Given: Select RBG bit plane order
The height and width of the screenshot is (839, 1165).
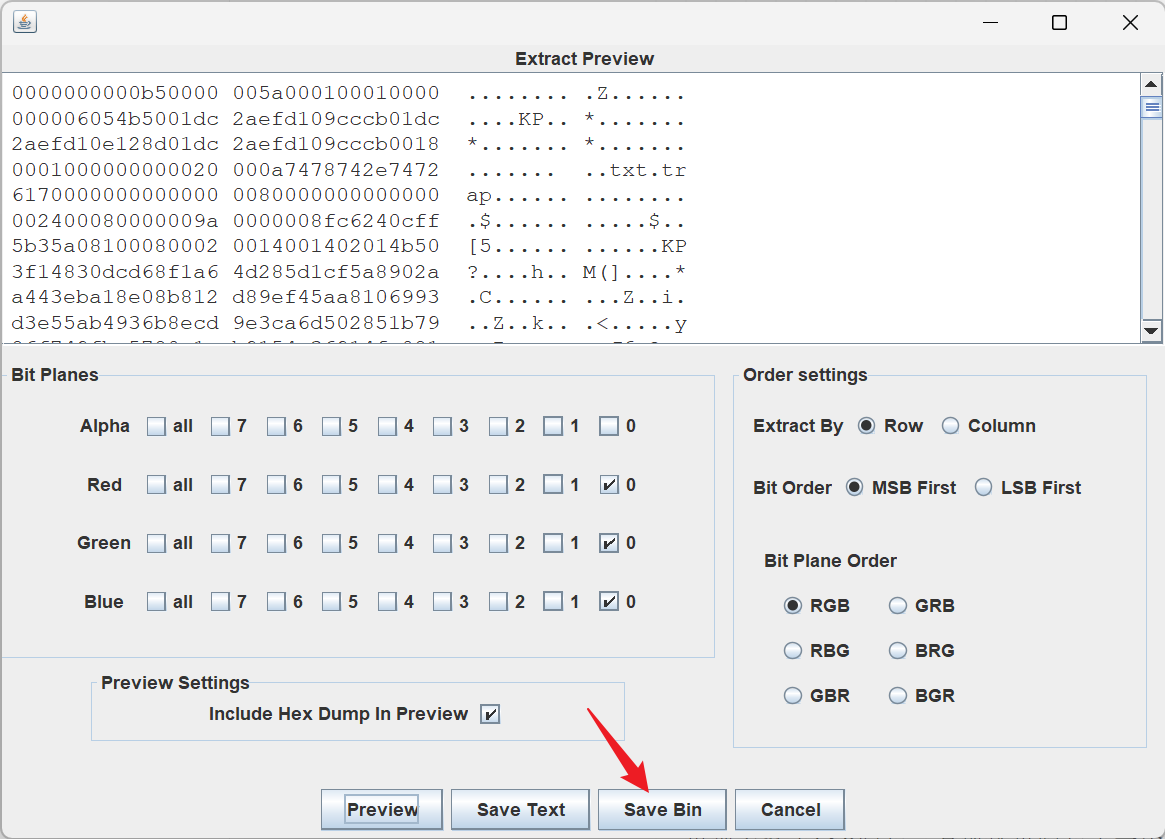Looking at the screenshot, I should pyautogui.click(x=793, y=651).
